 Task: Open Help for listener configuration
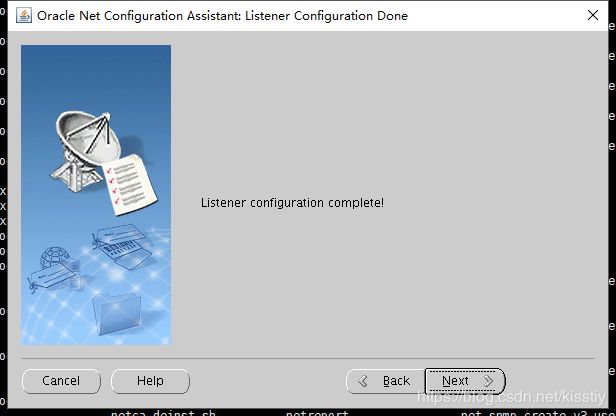(150, 381)
